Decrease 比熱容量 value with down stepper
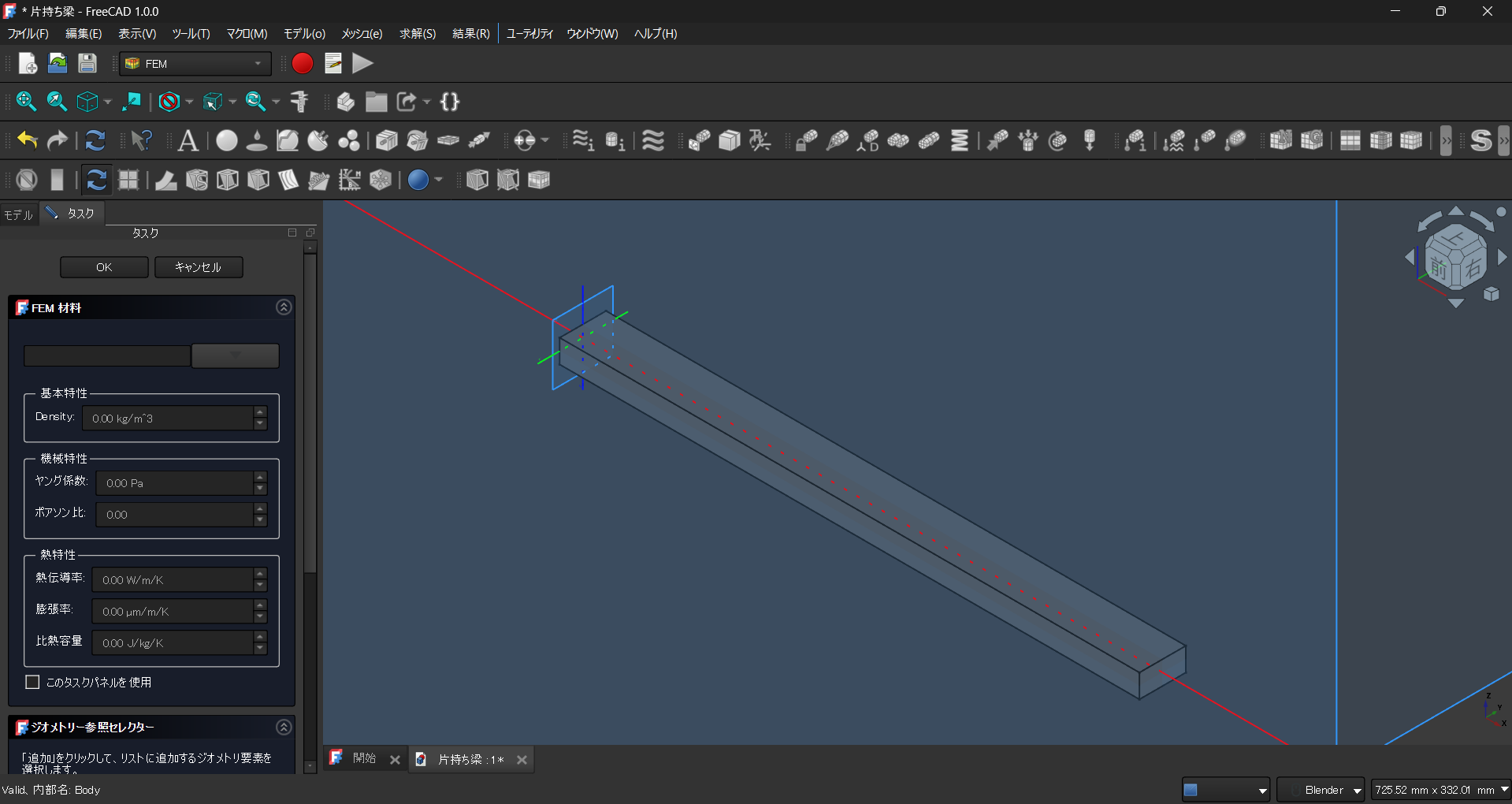 (260, 649)
